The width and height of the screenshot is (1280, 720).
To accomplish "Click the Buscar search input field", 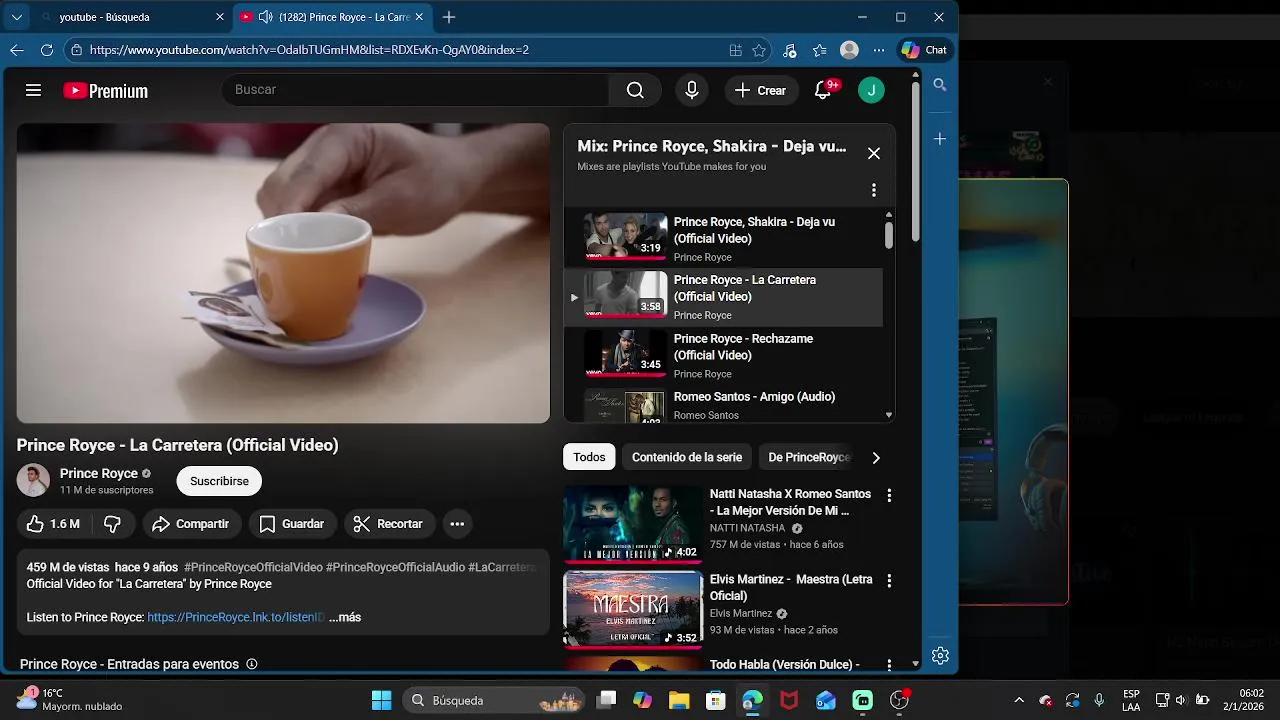I will [415, 90].
